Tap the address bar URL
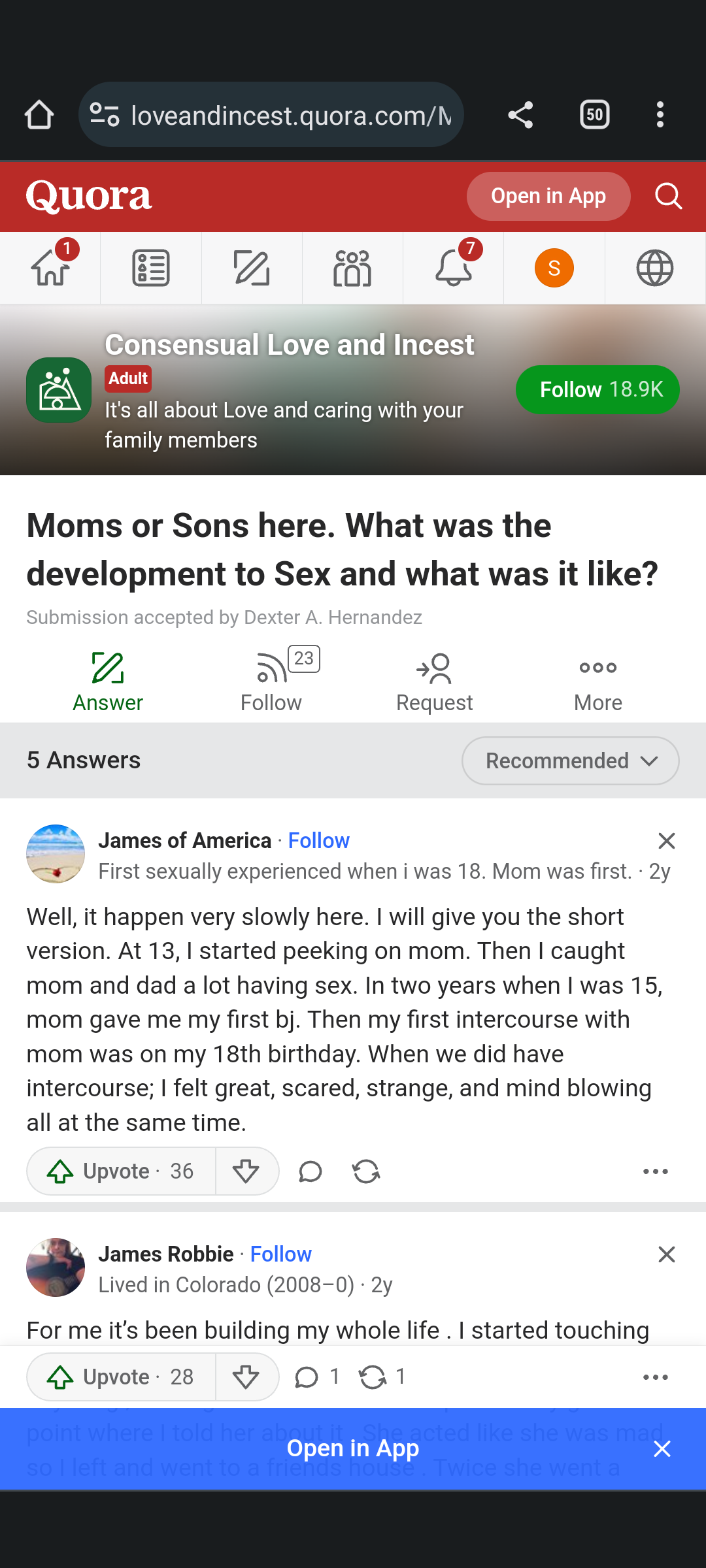Screen dimensions: 706x1568 click(x=275, y=114)
